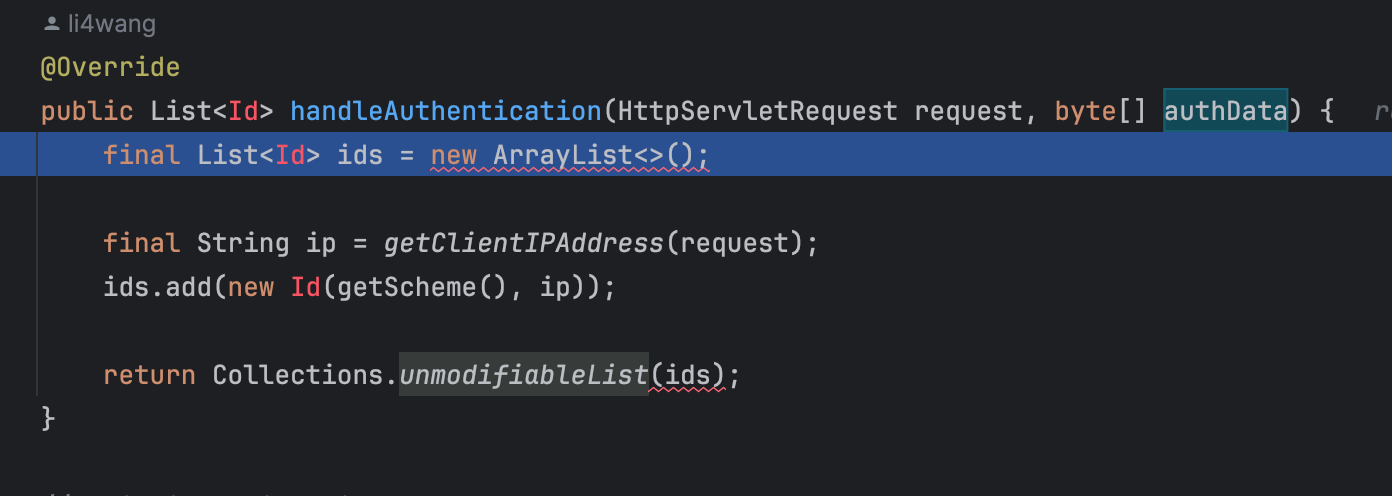Image resolution: width=1392 pixels, height=496 pixels.
Task: Place the cursor on the handleAuthentication method name
Action: (x=446, y=111)
